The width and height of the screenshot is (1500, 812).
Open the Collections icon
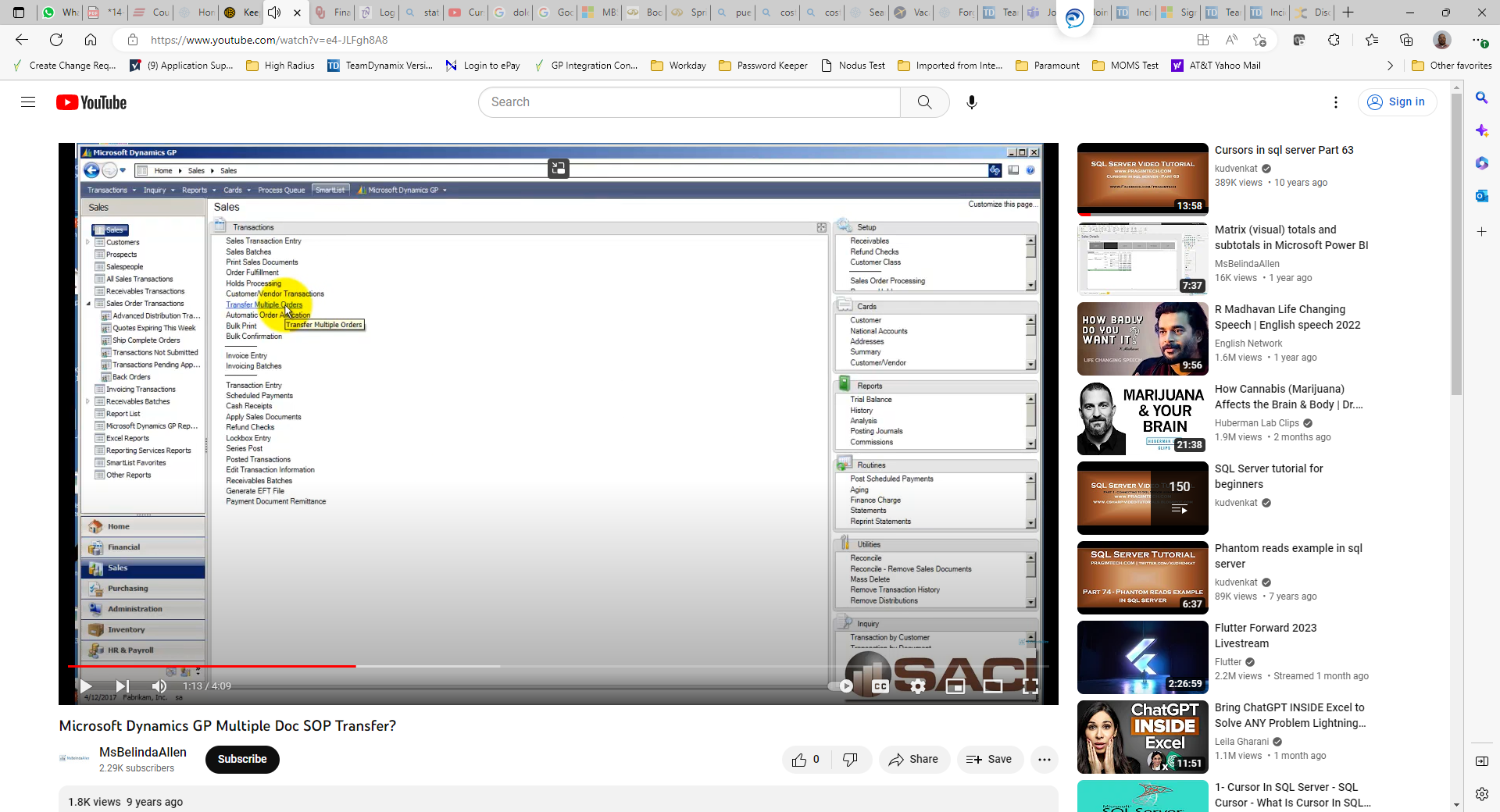(1406, 40)
